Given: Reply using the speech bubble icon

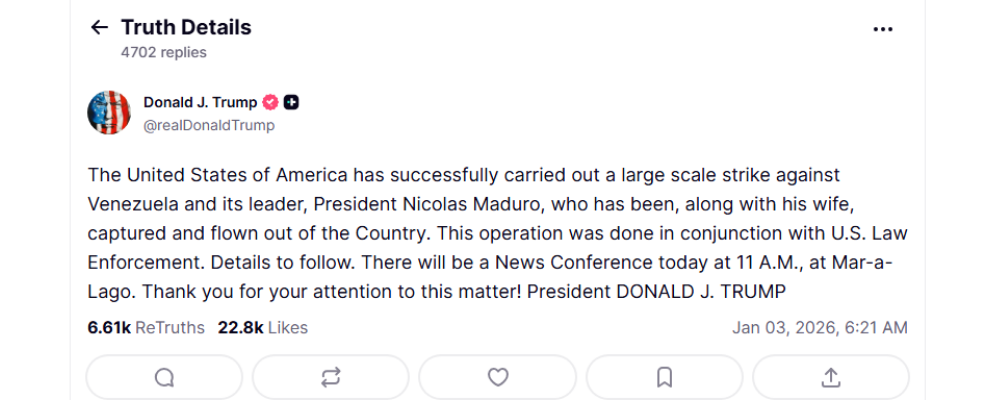Looking at the screenshot, I should (165, 377).
